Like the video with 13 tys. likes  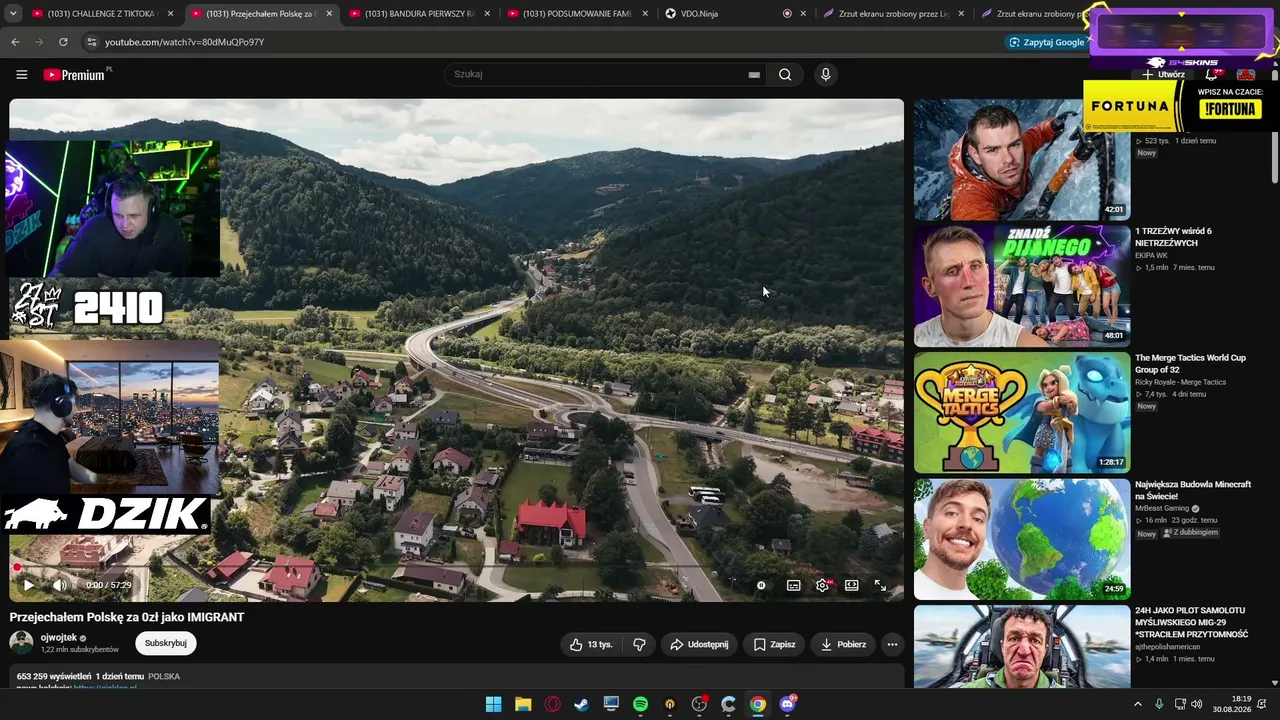coord(591,644)
